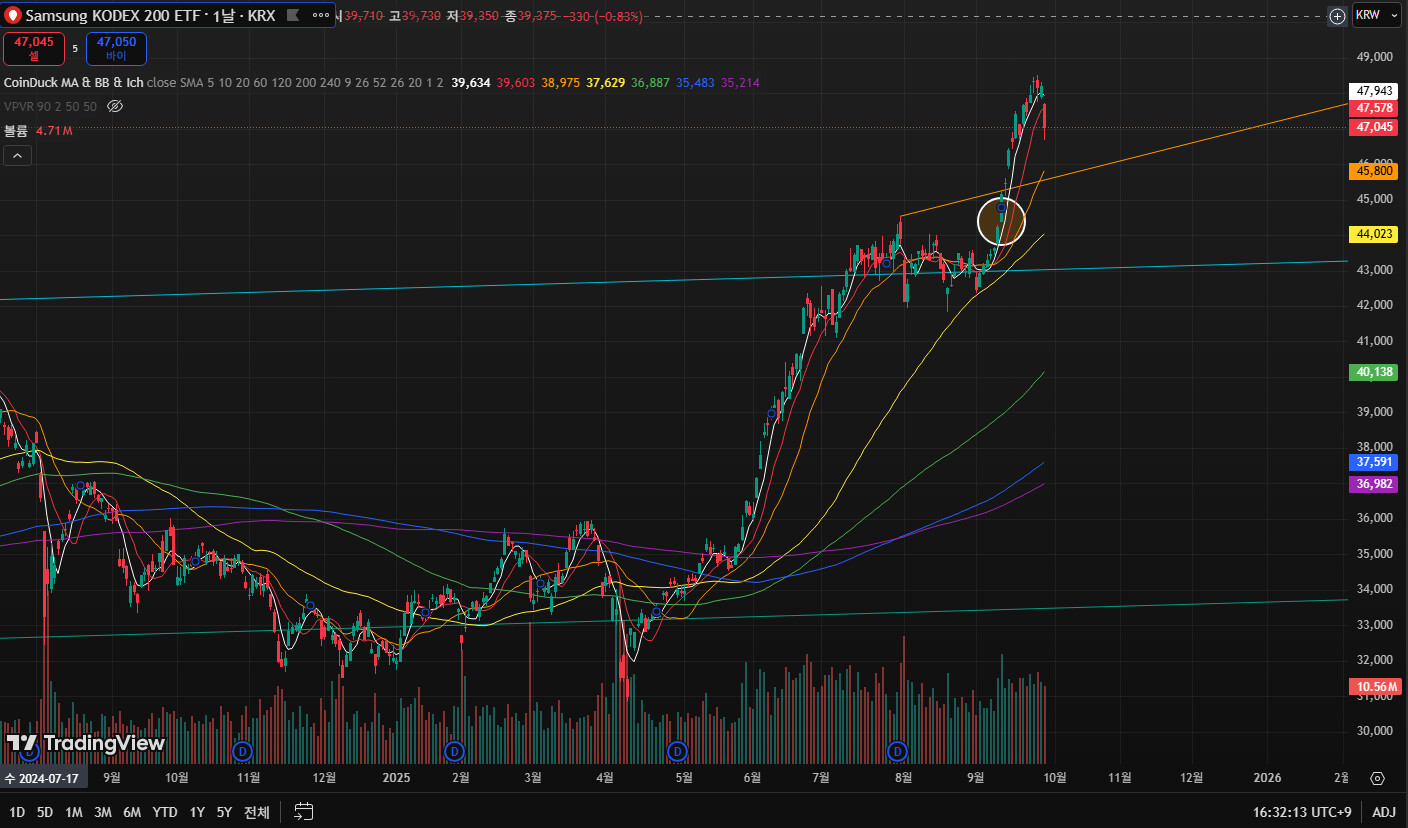Screen dimensions: 1408x828
Task: Open the three-dot more menu next to the symbol
Action: click(x=321, y=16)
